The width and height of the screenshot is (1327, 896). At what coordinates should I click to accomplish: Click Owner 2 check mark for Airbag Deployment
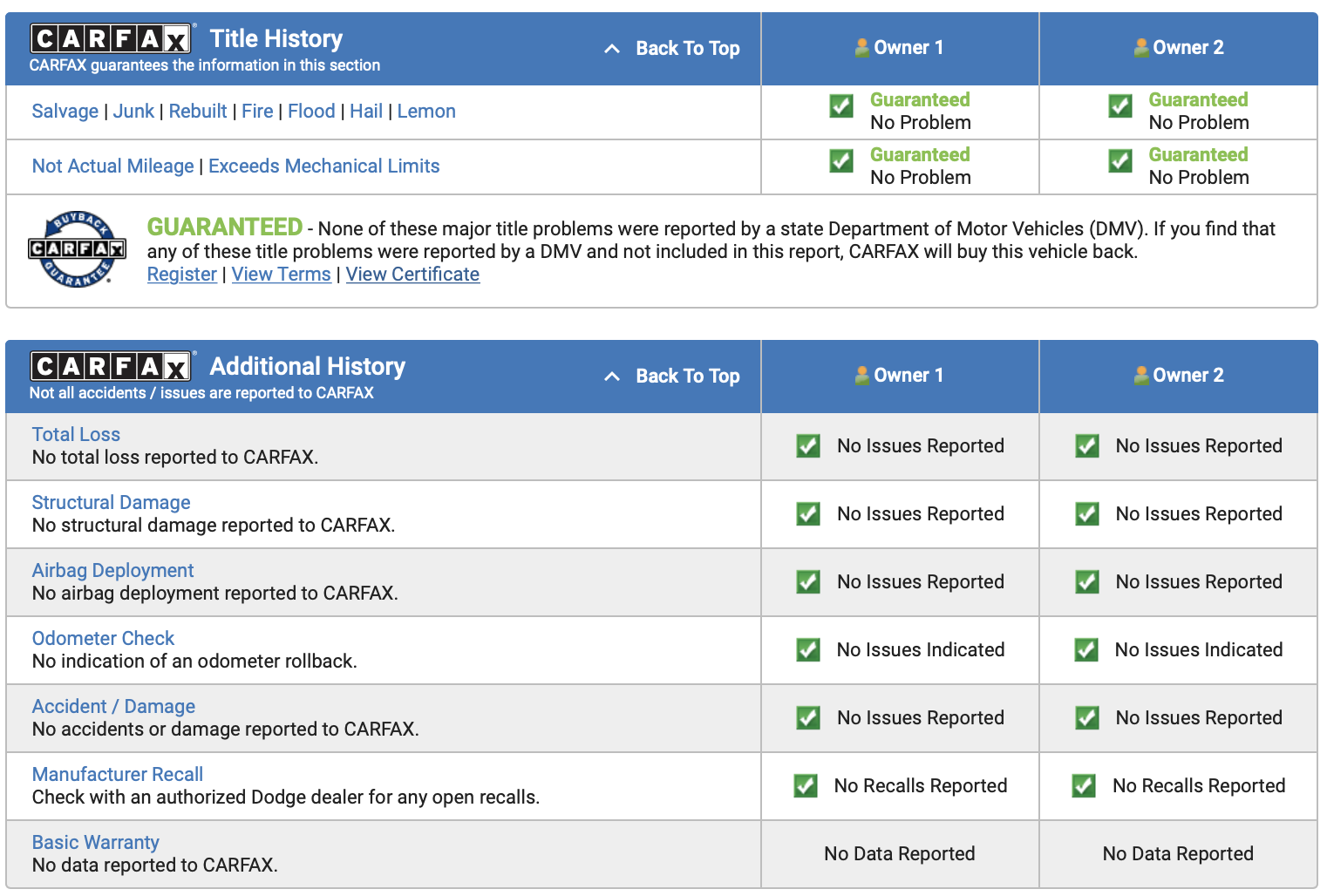(x=1087, y=582)
